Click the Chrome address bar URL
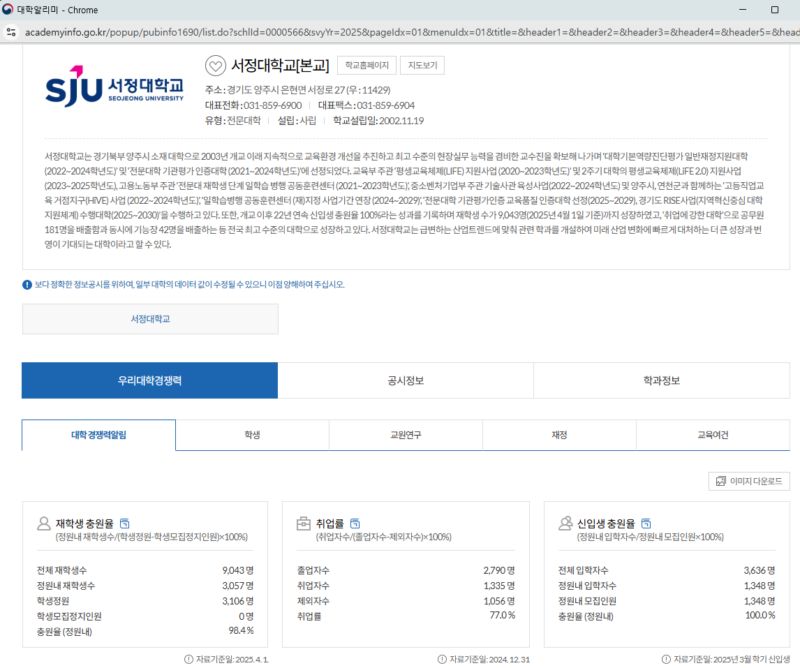The width and height of the screenshot is (800, 668). point(411,32)
